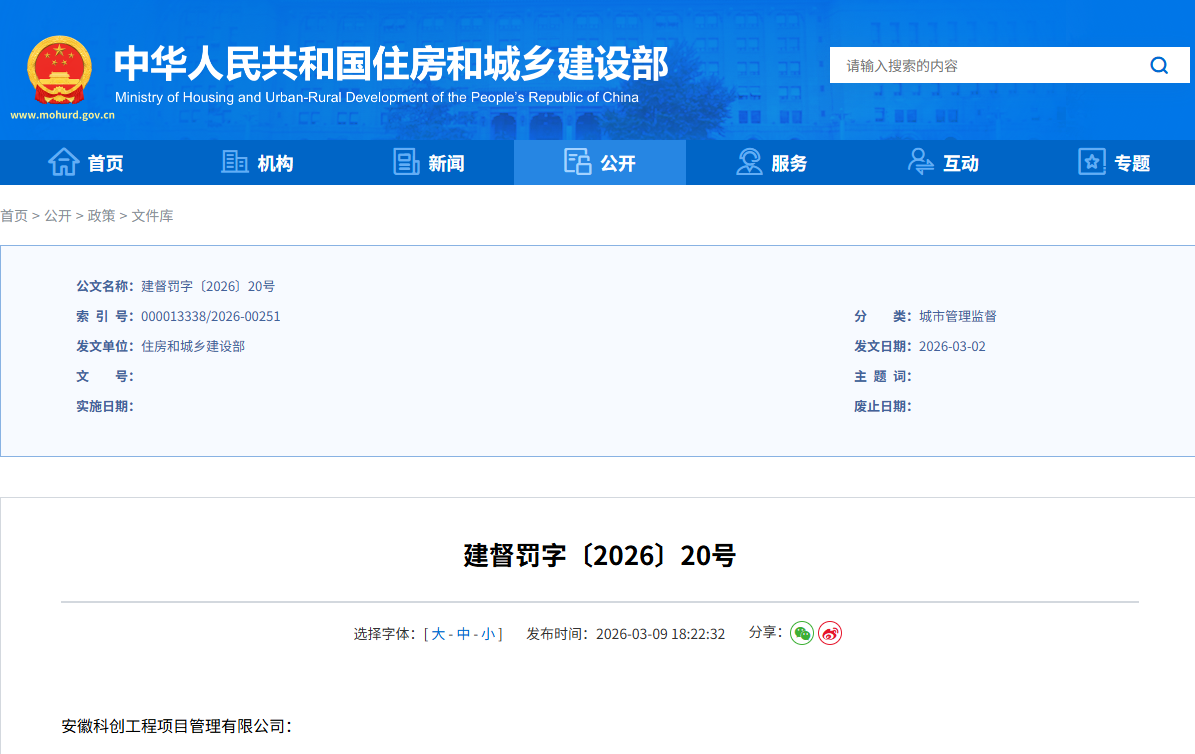Share via the Weibo icon
Viewport: 1195px width, 754px height.
pyautogui.click(x=830, y=634)
